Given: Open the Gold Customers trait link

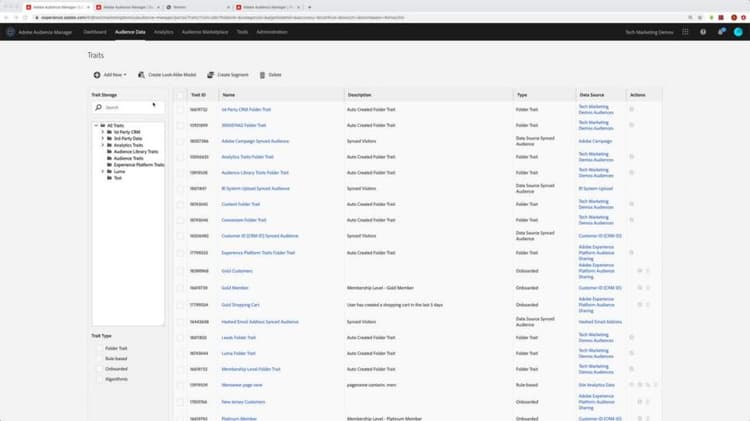Looking at the screenshot, I should click(237, 271).
